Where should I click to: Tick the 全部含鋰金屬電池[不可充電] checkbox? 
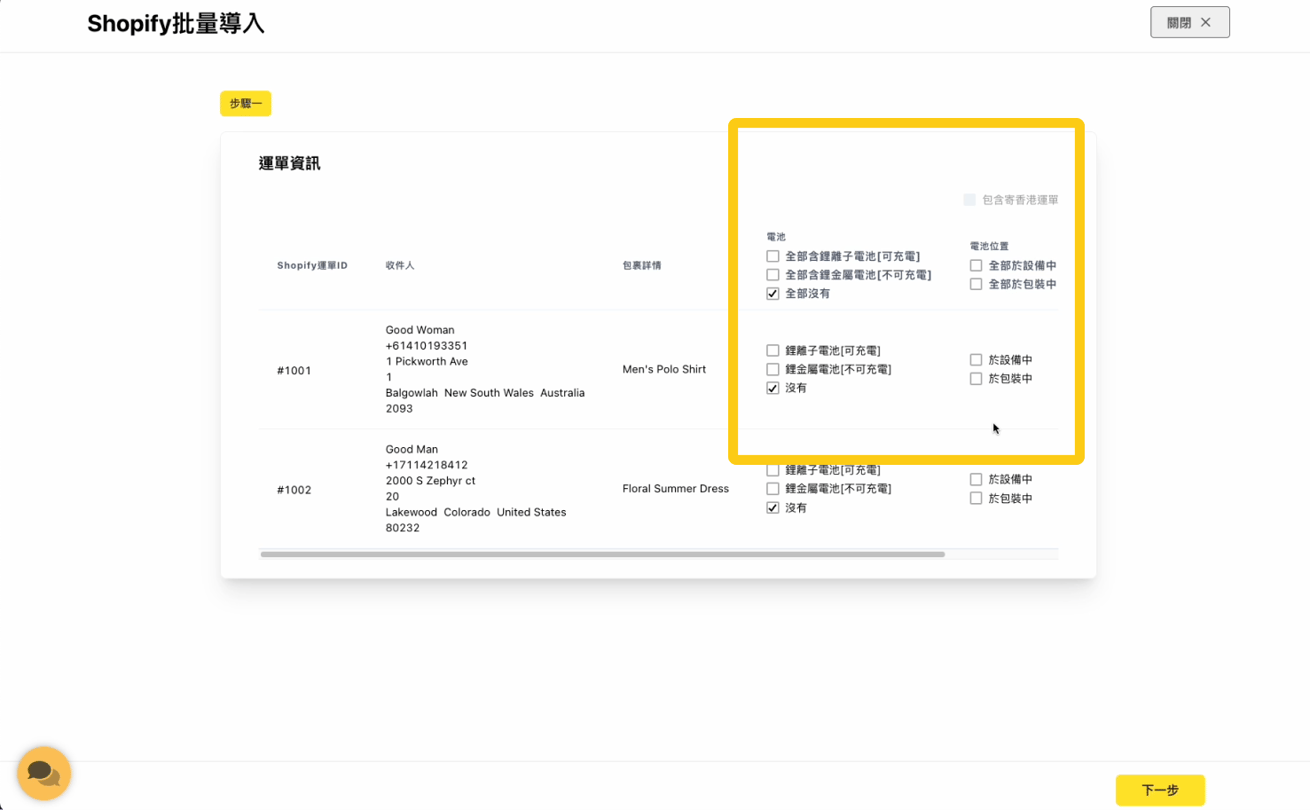[x=773, y=275]
